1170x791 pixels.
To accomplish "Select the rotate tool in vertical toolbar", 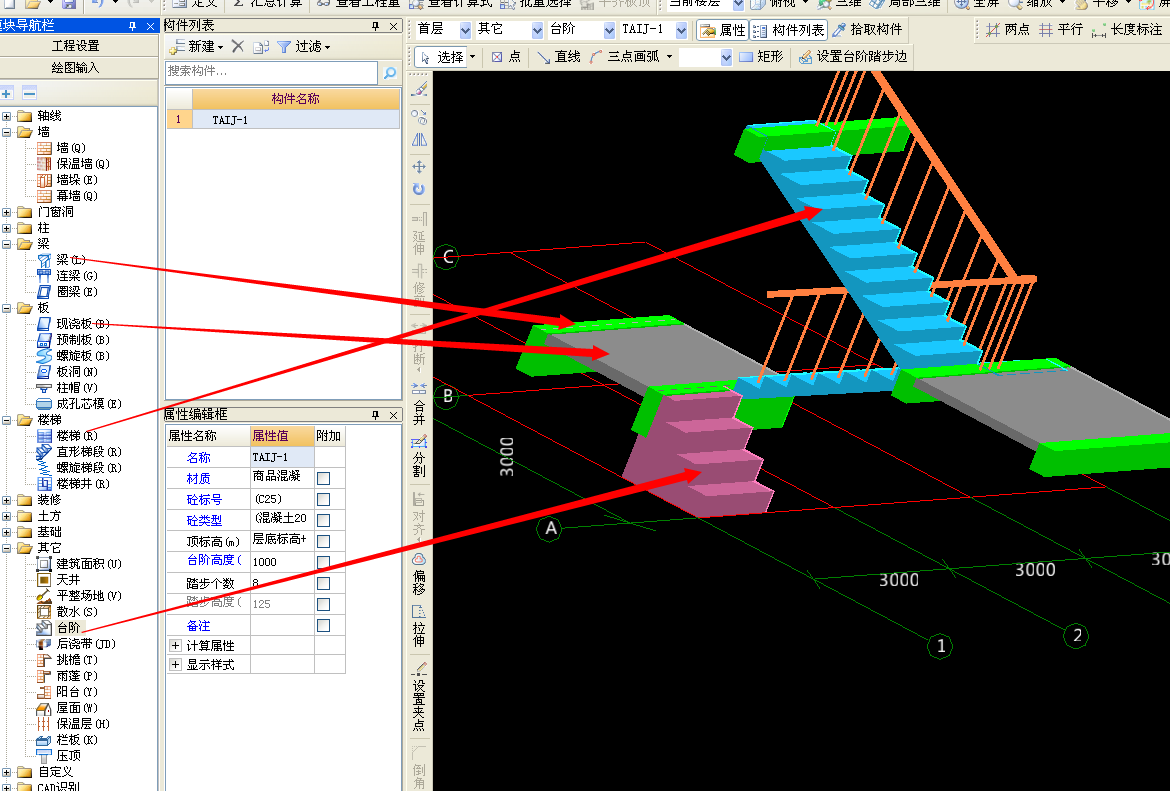I will point(419,190).
